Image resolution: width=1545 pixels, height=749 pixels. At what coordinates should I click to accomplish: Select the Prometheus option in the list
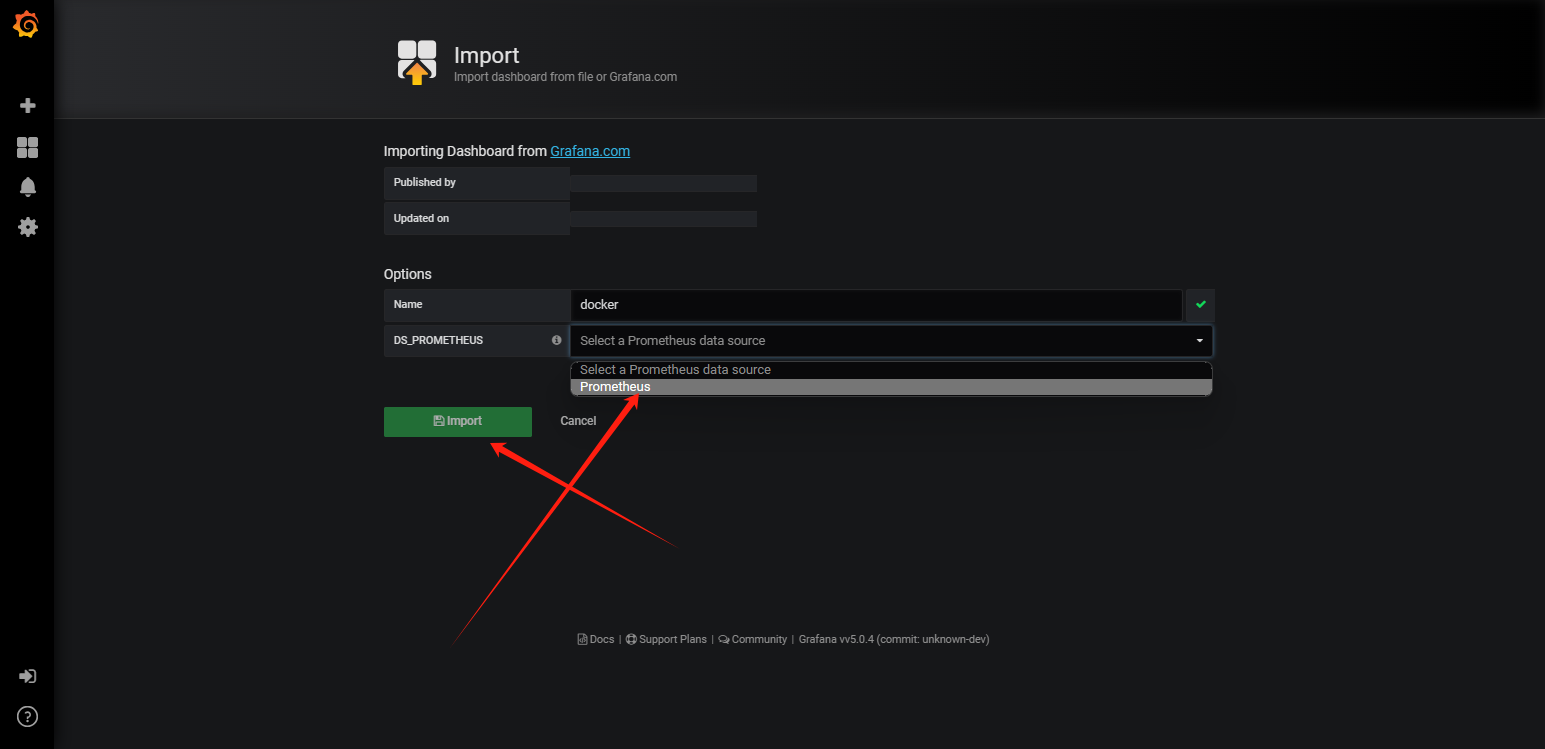(x=891, y=387)
